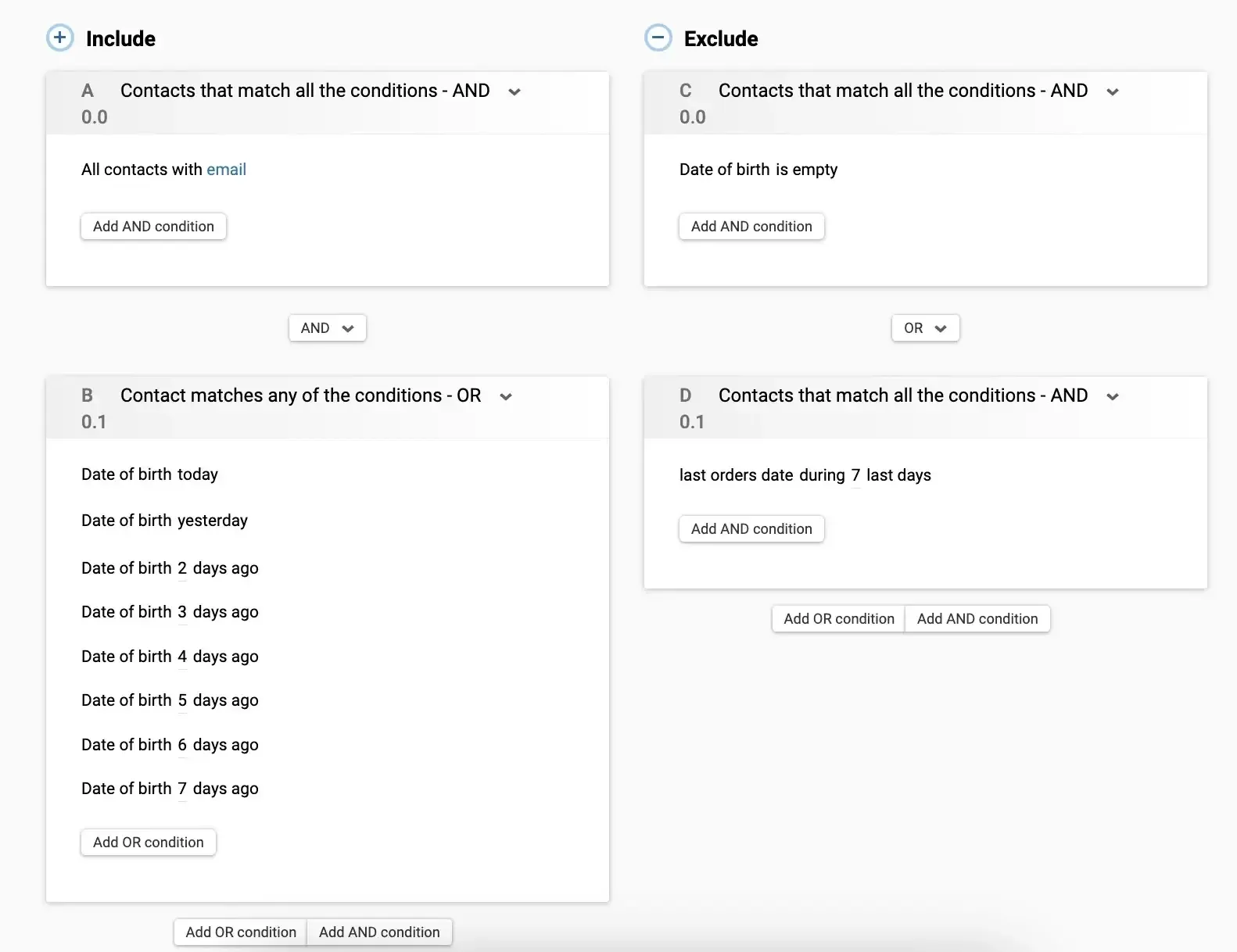This screenshot has width=1237, height=952.
Task: Open group D condition type dropdown
Action: tap(1113, 397)
